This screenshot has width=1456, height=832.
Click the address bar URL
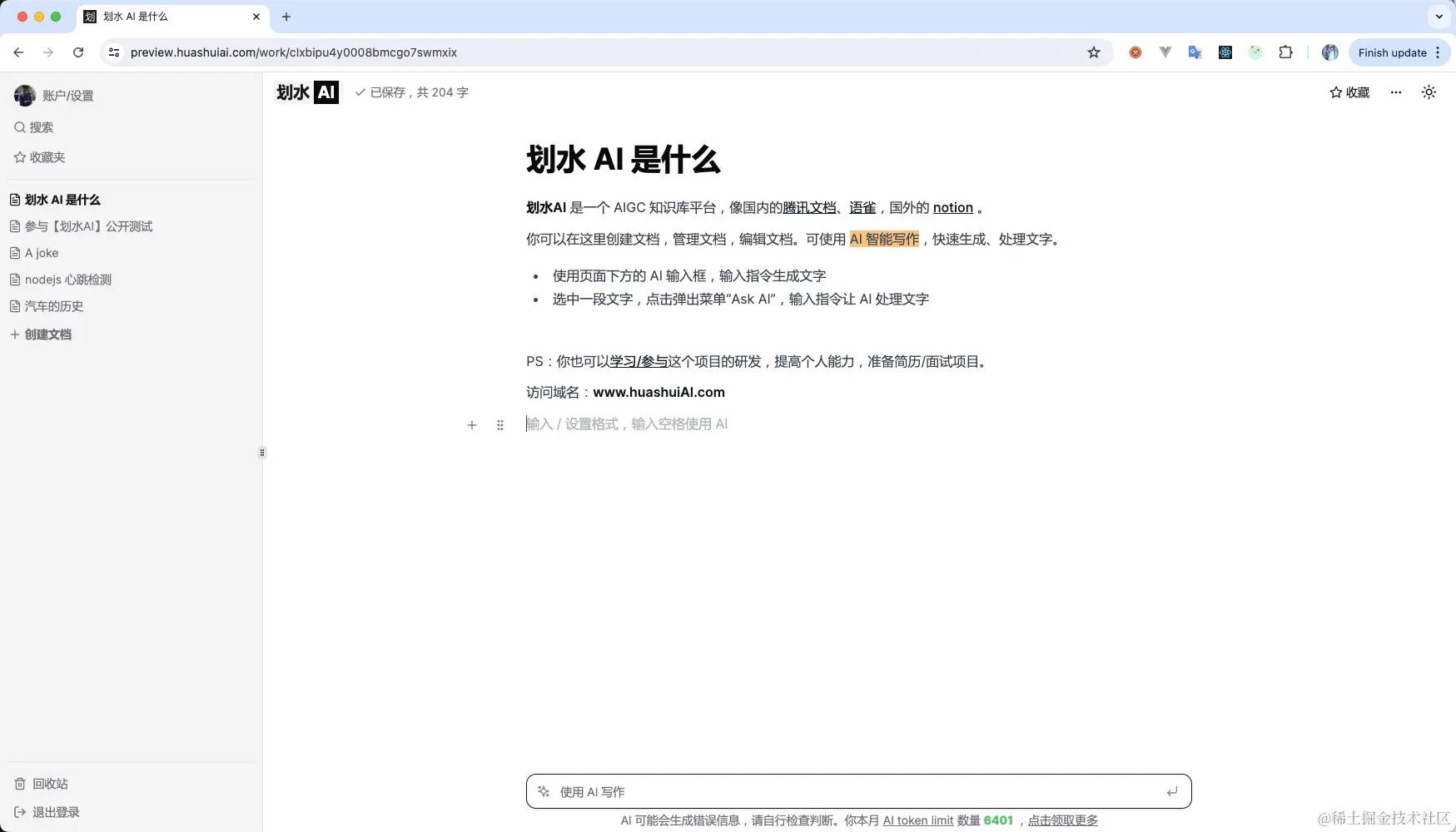[294, 52]
